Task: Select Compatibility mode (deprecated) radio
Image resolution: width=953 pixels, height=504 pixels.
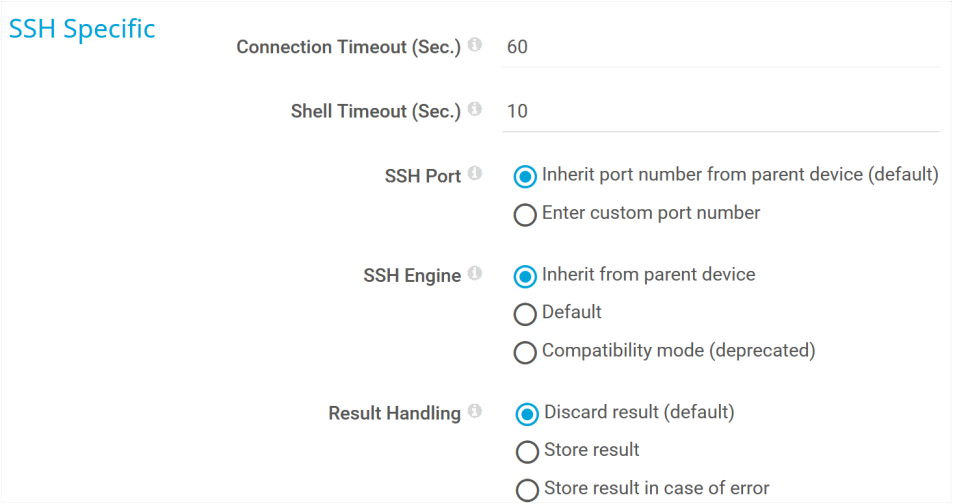Action: 525,352
